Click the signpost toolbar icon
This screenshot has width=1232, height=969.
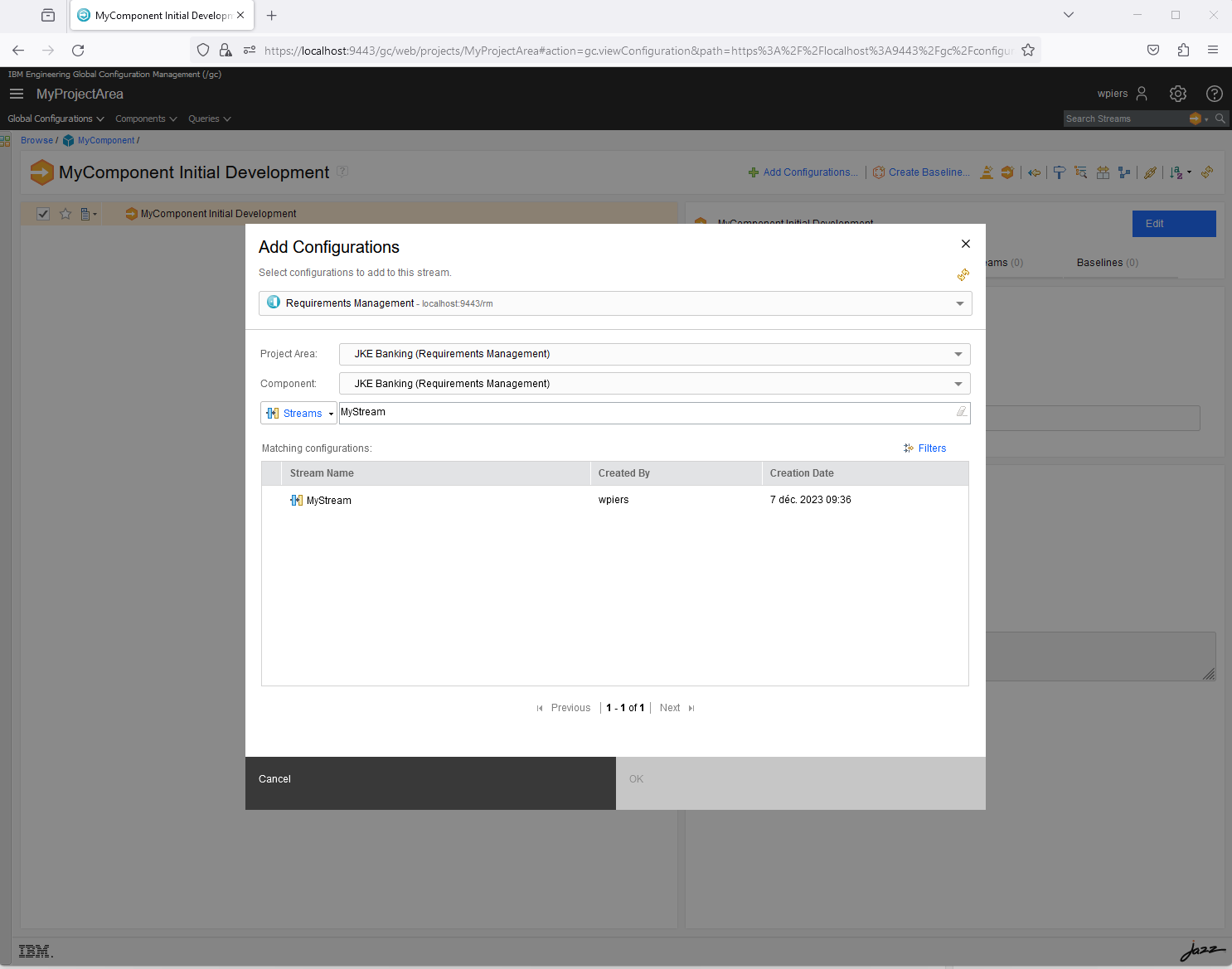(1060, 172)
